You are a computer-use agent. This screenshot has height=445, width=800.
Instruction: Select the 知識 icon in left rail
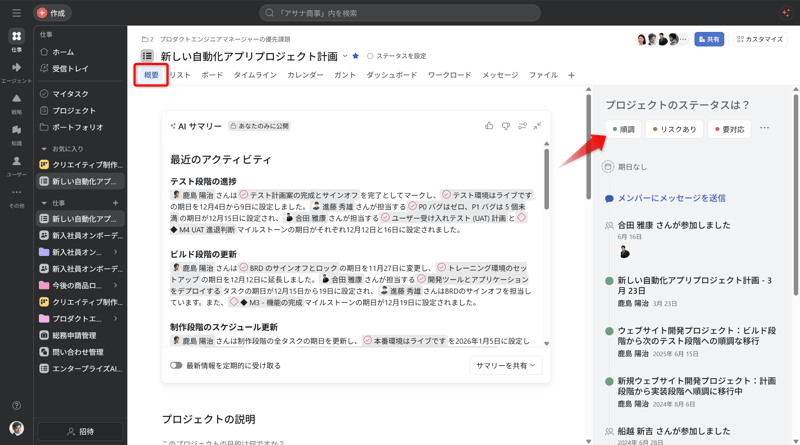coord(16,130)
